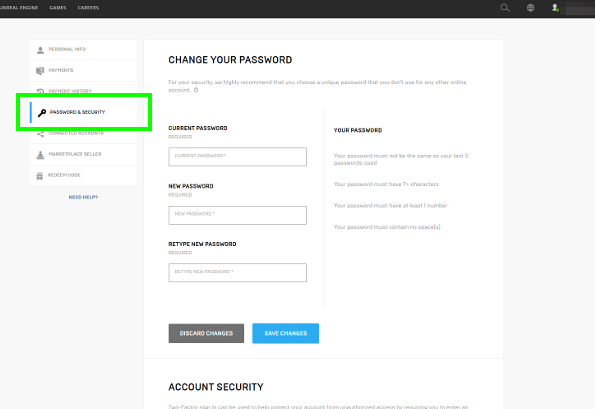Viewport: 595px width, 409px height.
Task: Open the search magnifier icon
Action: click(505, 8)
